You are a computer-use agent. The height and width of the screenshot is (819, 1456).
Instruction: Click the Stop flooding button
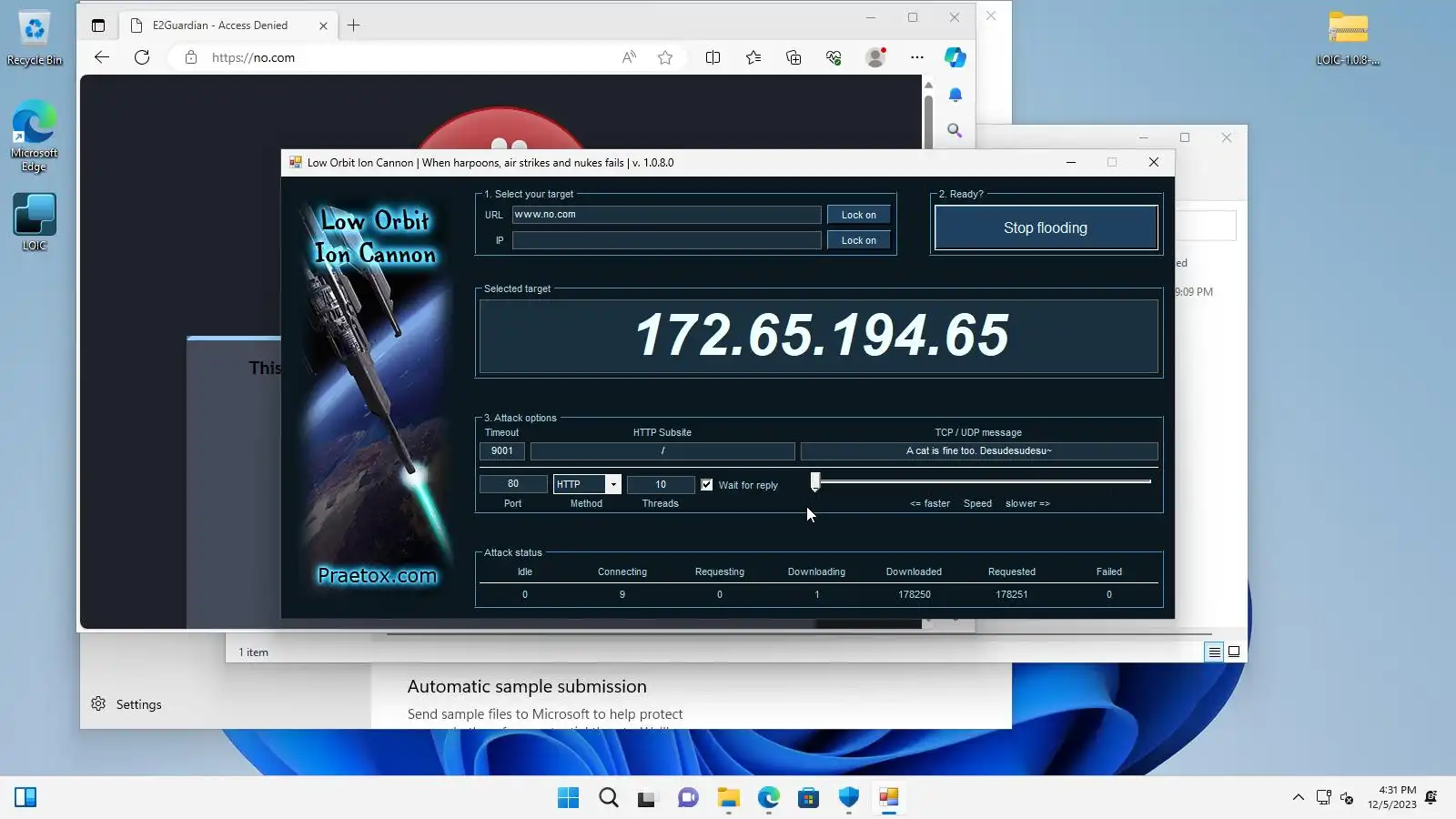[1046, 227]
